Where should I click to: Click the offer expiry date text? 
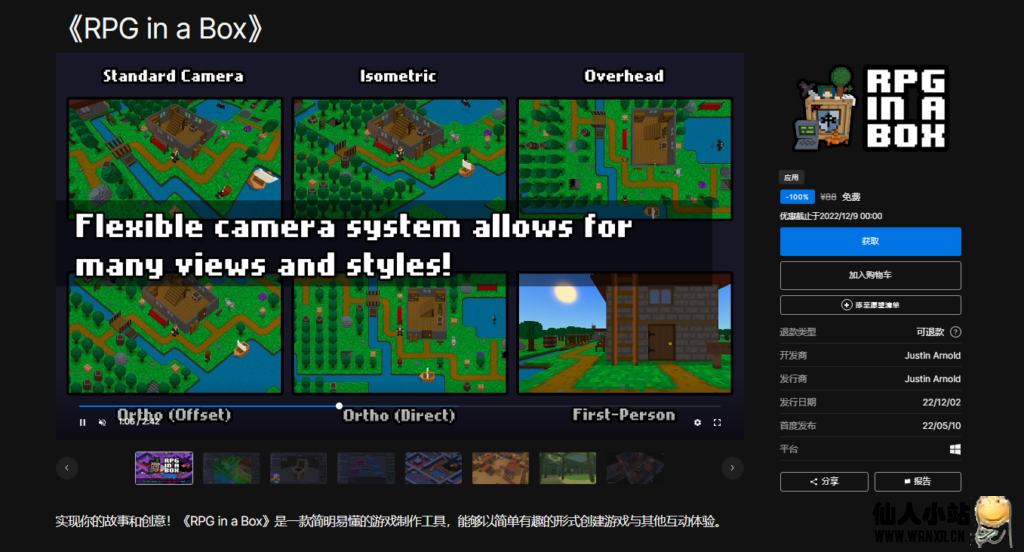click(831, 216)
